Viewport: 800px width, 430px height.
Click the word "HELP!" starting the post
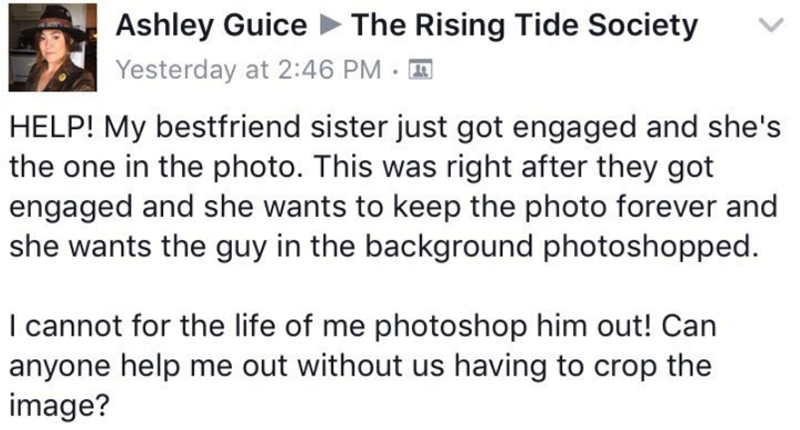point(50,130)
